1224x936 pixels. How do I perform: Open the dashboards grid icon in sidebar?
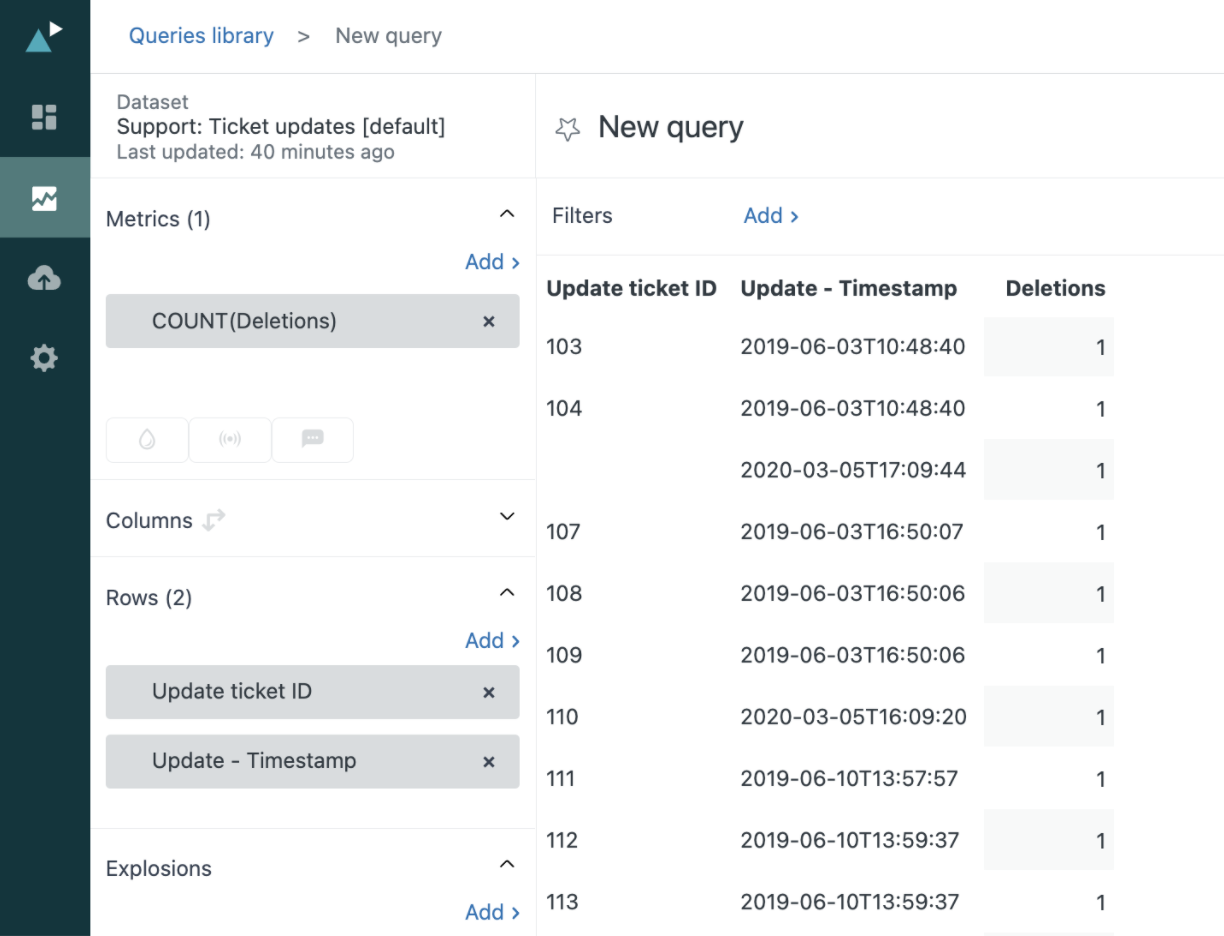[44, 118]
